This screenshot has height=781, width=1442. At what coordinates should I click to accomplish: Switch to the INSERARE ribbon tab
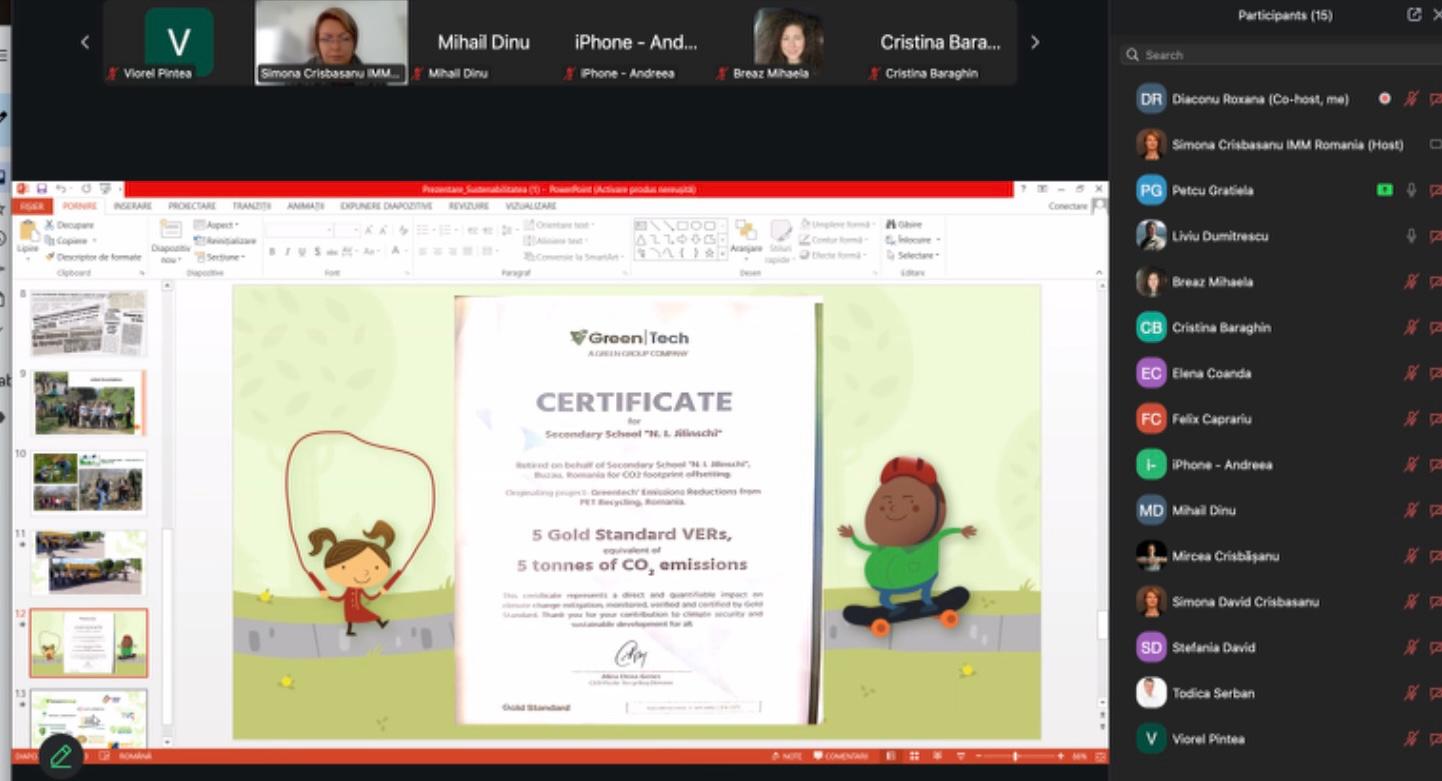pyautogui.click(x=132, y=206)
